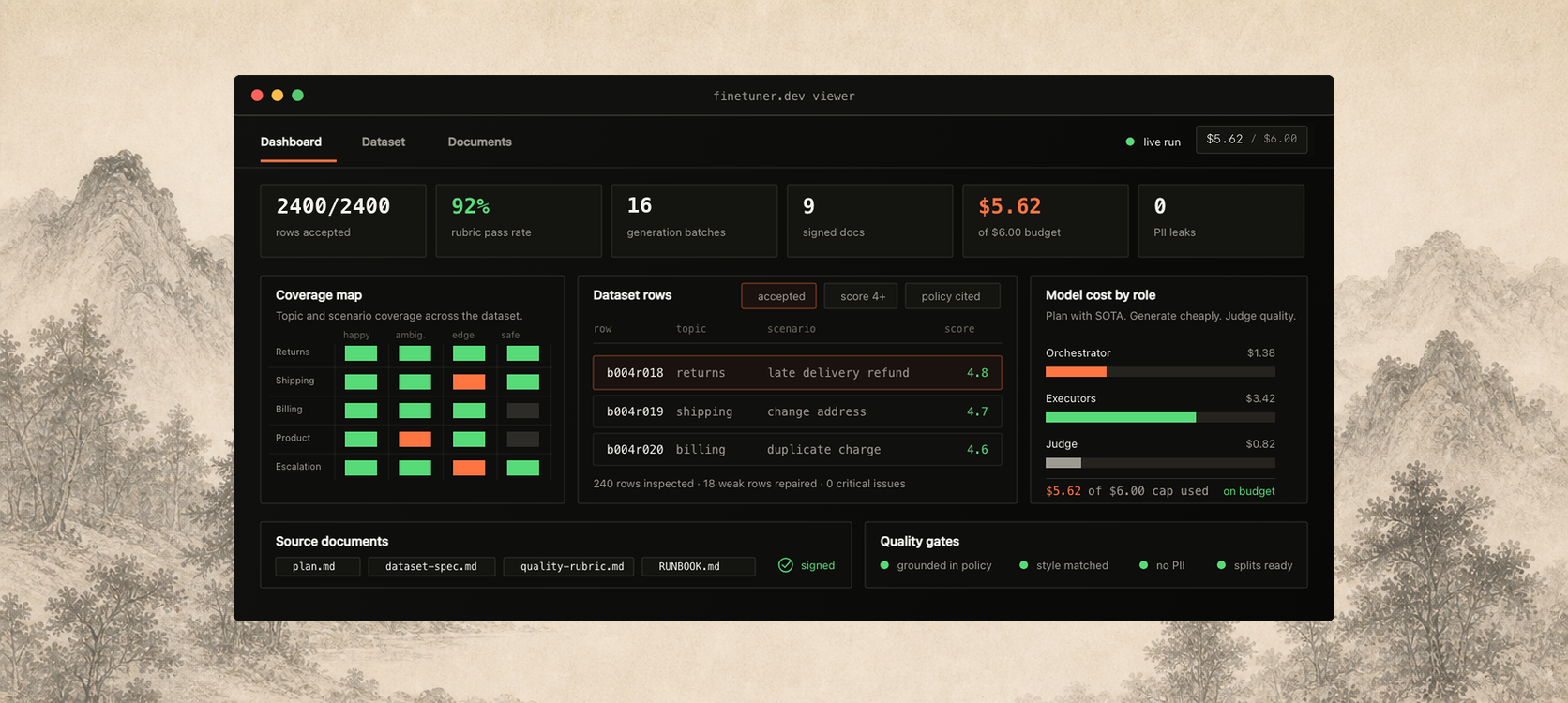The height and width of the screenshot is (703, 1568).
Task: Click the yellow minimize window button
Action: 278,96
